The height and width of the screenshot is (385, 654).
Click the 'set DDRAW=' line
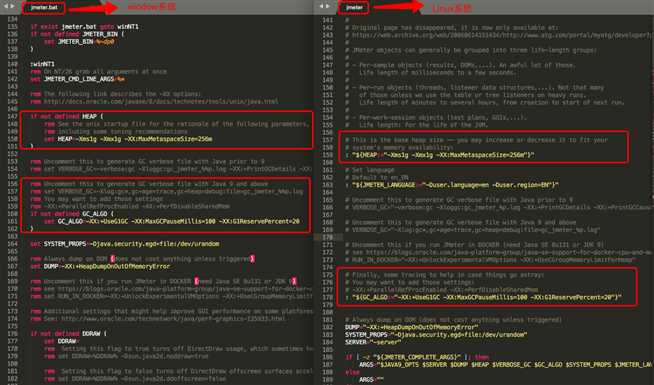tap(61, 342)
